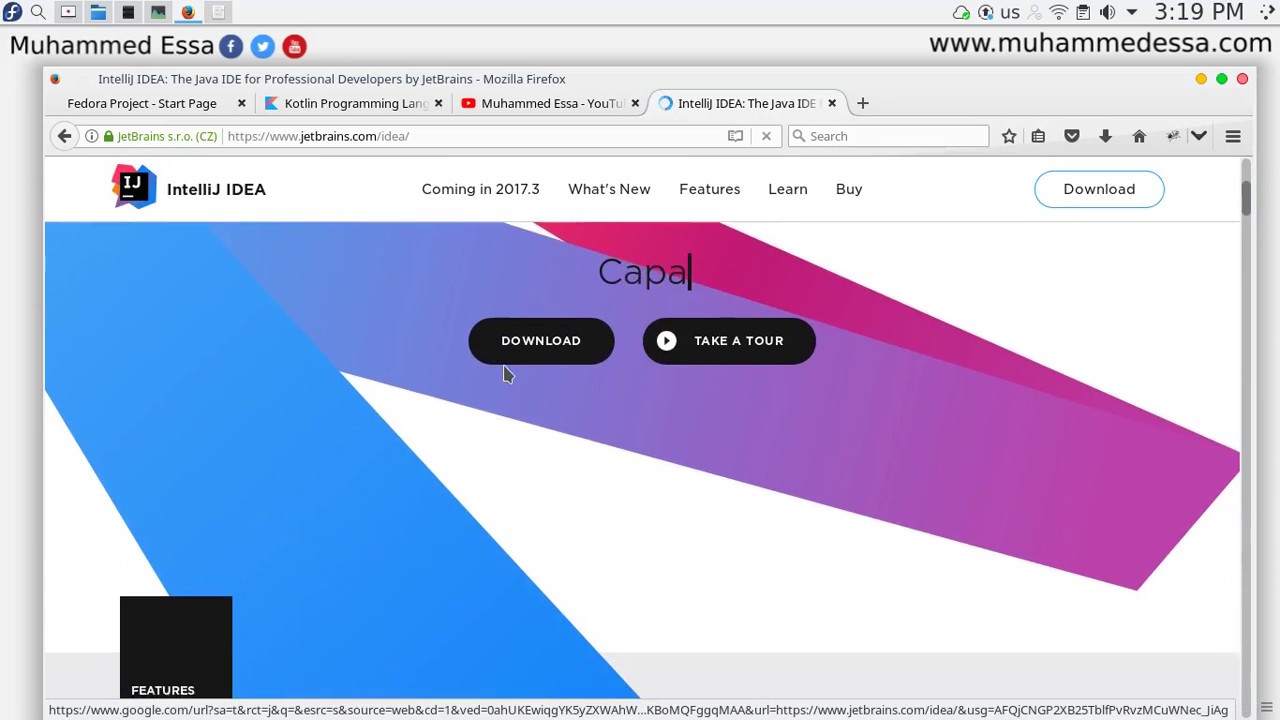Show hidden system tray icons with the arrow
The width and height of the screenshot is (1280, 720).
coord(1132,12)
